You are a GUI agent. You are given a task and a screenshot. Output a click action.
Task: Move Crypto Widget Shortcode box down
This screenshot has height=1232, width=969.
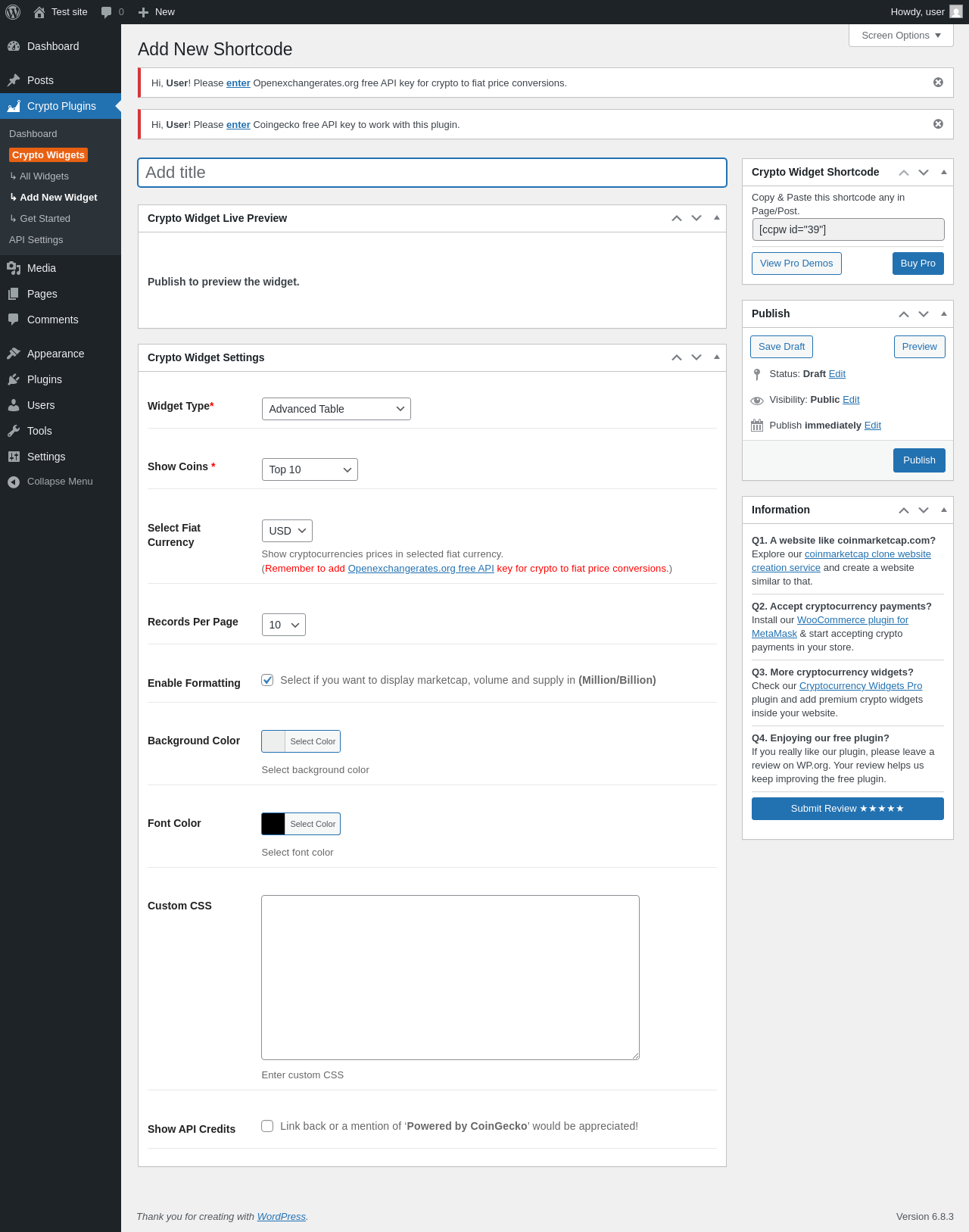pos(924,173)
